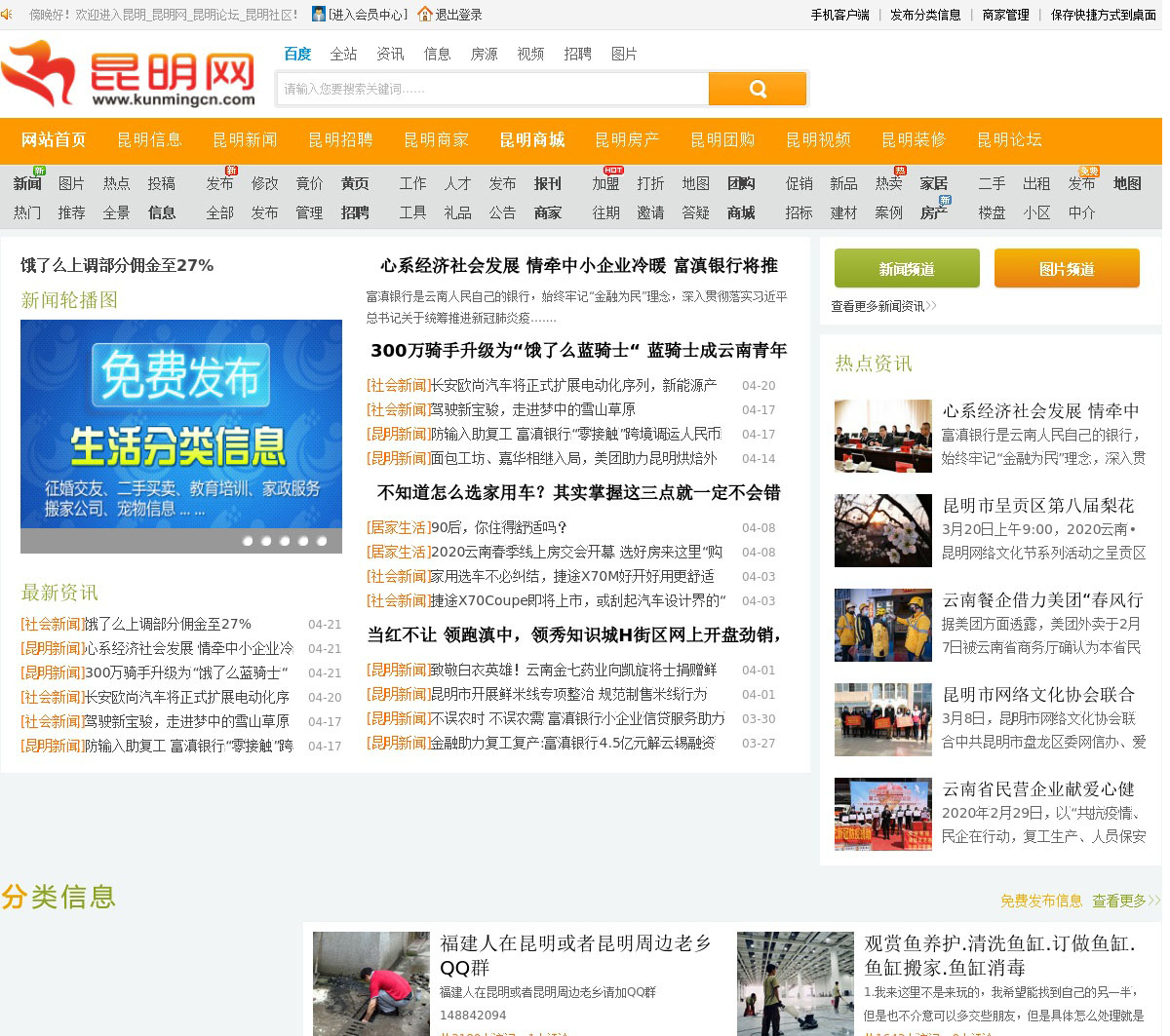1170x1036 pixels.
Task: Click the Kunming Net logo
Action: tap(128, 74)
